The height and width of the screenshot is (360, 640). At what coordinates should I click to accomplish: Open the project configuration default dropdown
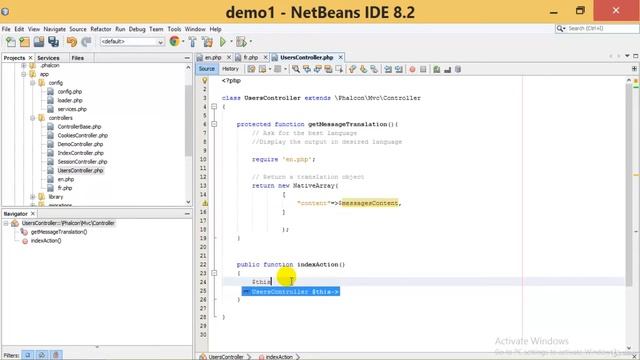132,42
